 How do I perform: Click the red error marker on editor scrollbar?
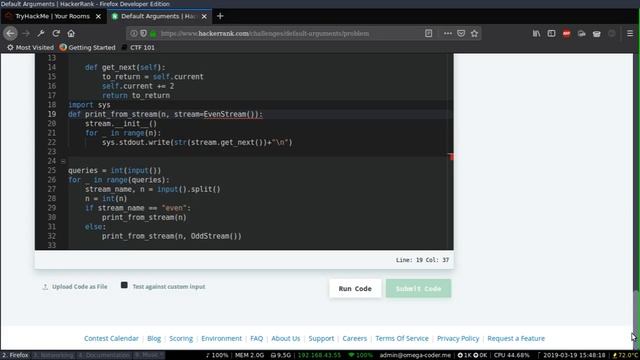(x=451, y=157)
